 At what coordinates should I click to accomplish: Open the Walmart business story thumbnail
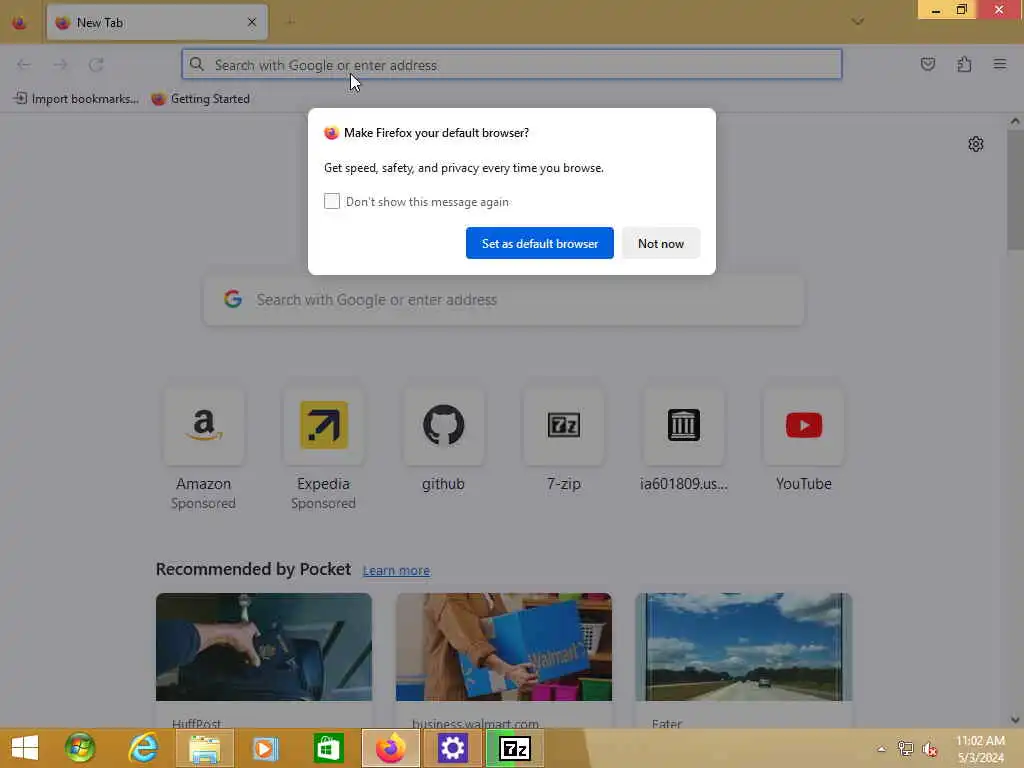[x=504, y=647]
